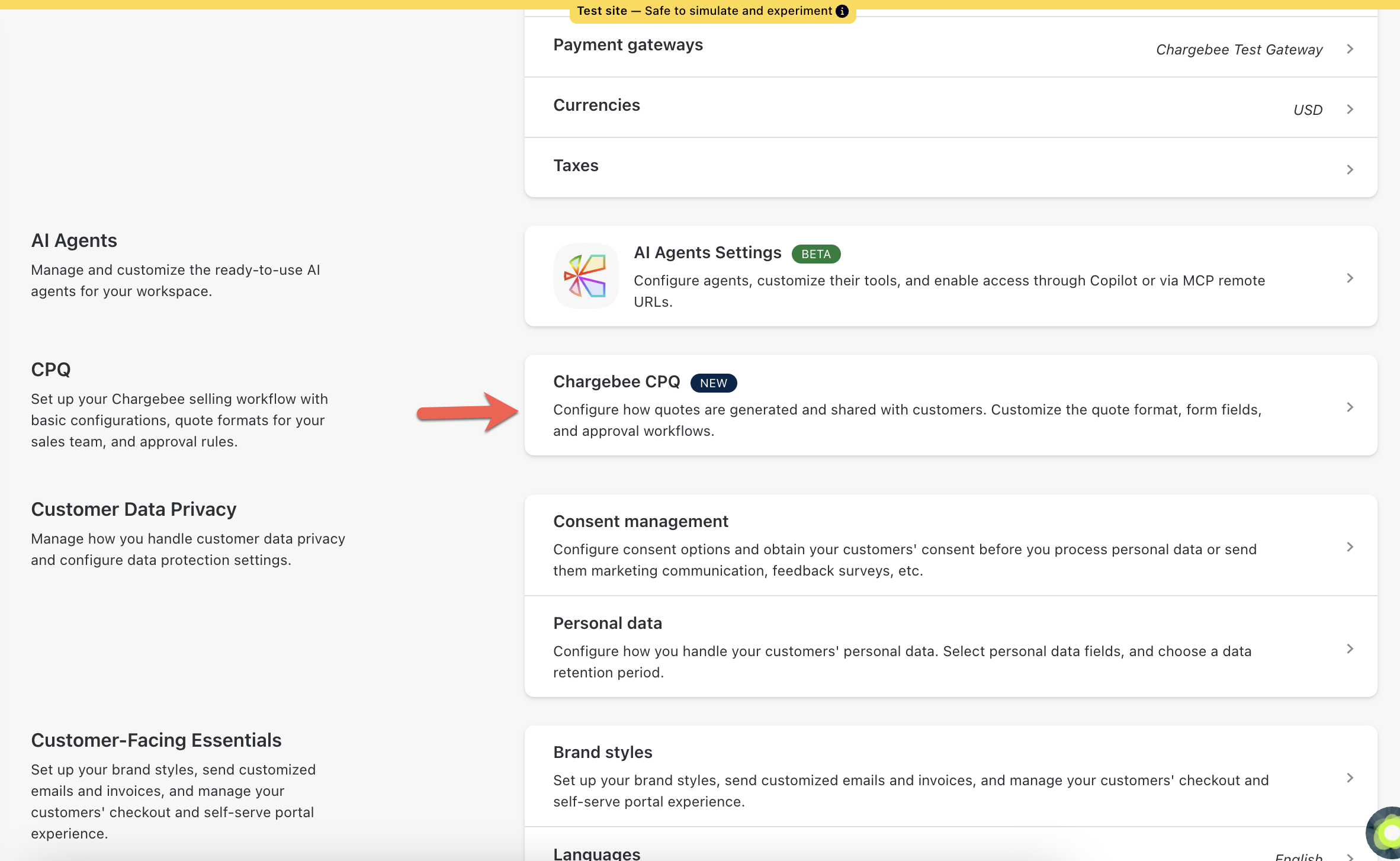Go to Personal data configuration
Viewport: 1400px width, 861px height.
pyautogui.click(x=607, y=624)
